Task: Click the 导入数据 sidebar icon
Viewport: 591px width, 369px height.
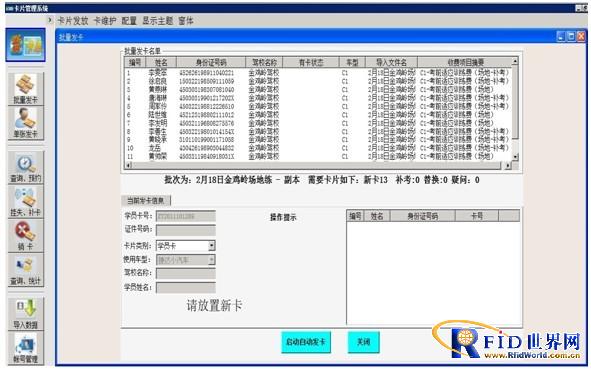Action: pos(26,314)
